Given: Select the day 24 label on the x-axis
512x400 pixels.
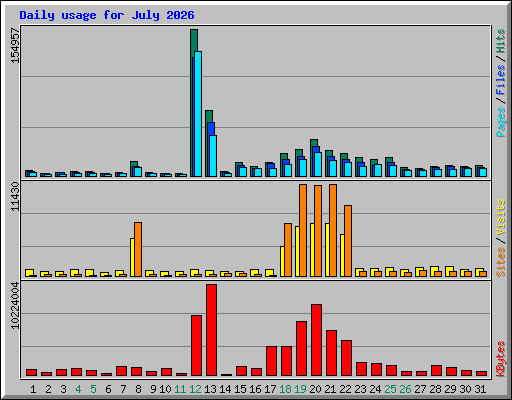Looking at the screenshot, I should [x=375, y=389].
